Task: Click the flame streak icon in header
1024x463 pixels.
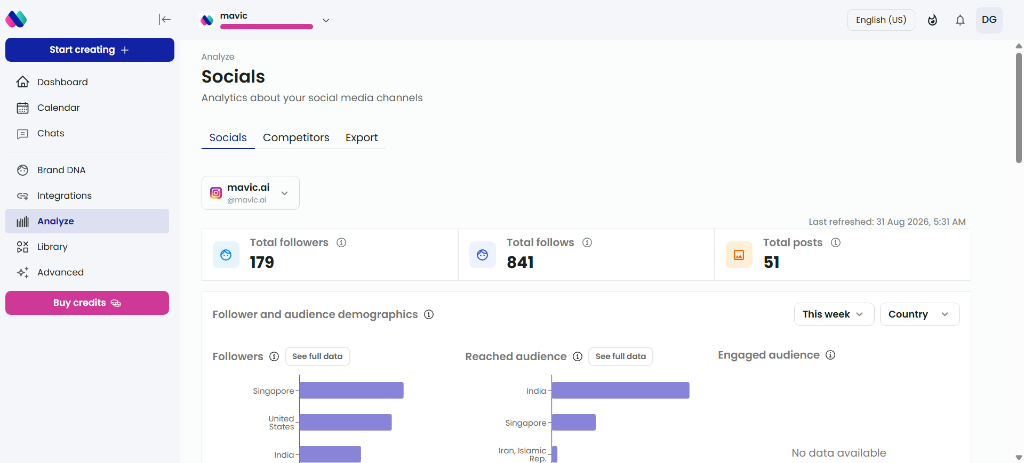Action: [x=933, y=20]
